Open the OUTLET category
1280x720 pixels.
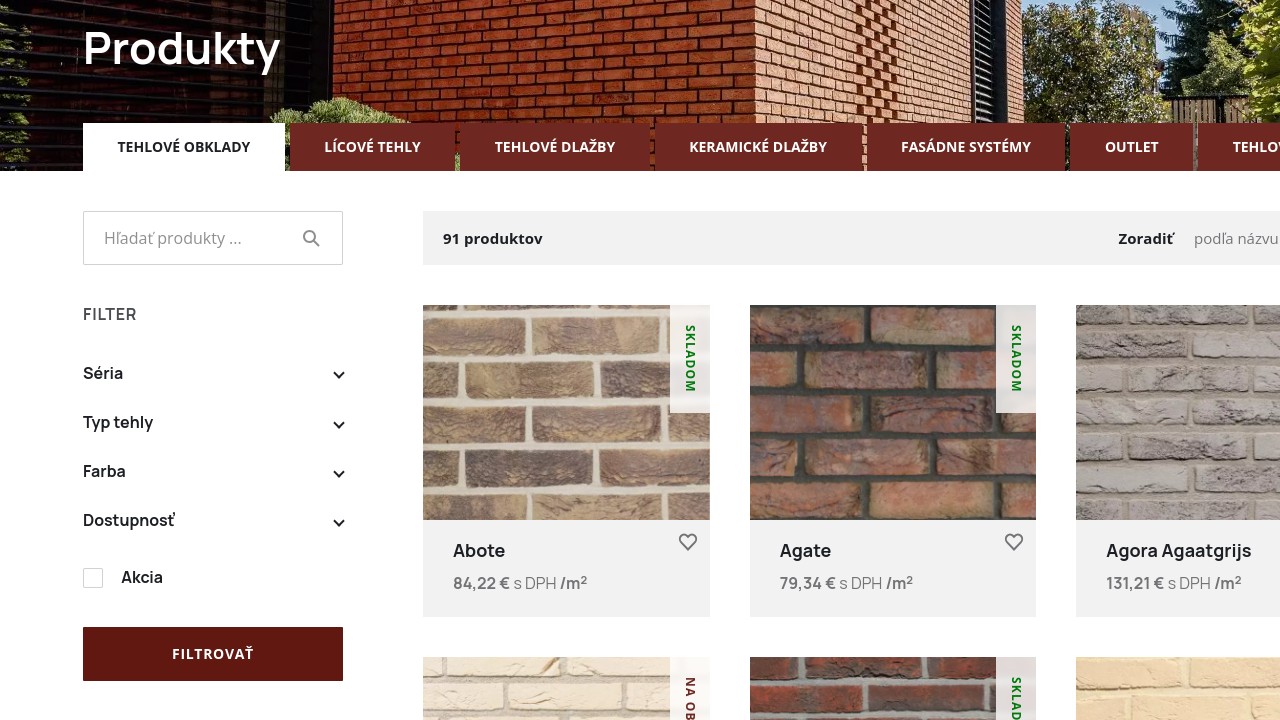pos(1131,147)
